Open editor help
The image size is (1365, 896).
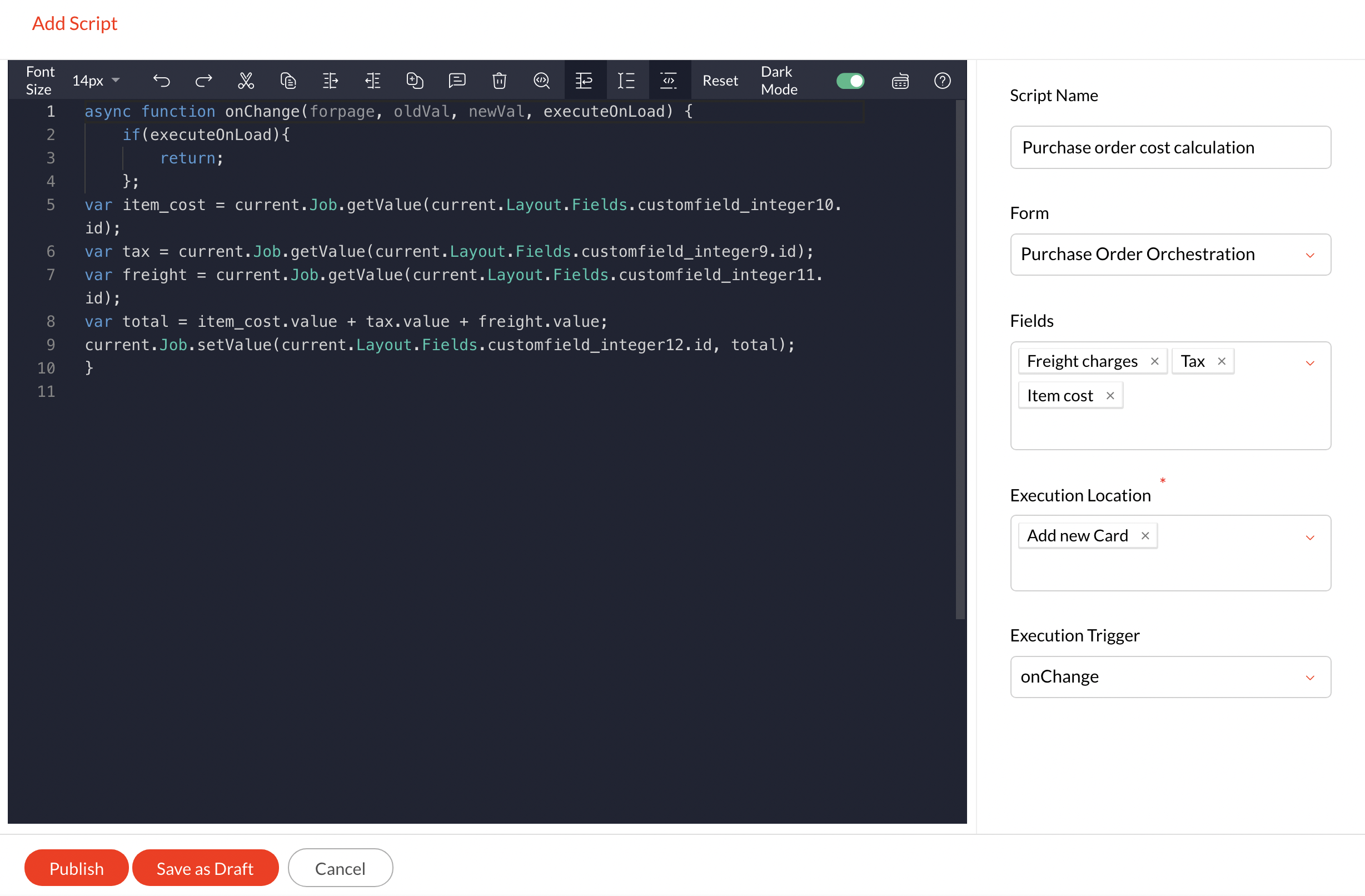click(942, 81)
